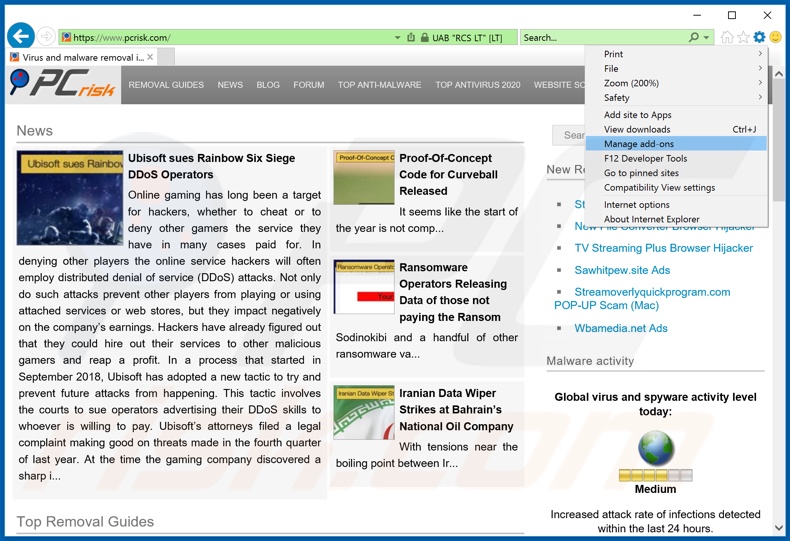The width and height of the screenshot is (790, 541).
Task: Click the globe malware activity icon
Action: 655,448
